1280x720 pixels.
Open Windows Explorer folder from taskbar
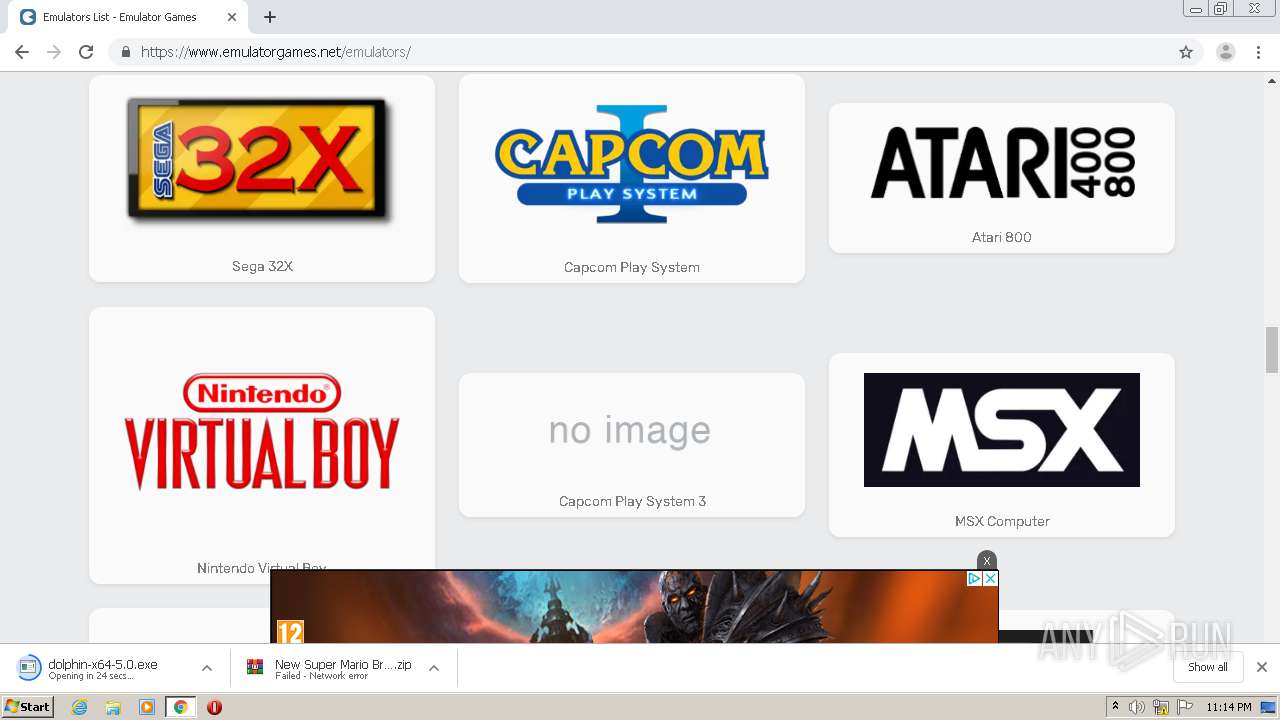(x=113, y=707)
